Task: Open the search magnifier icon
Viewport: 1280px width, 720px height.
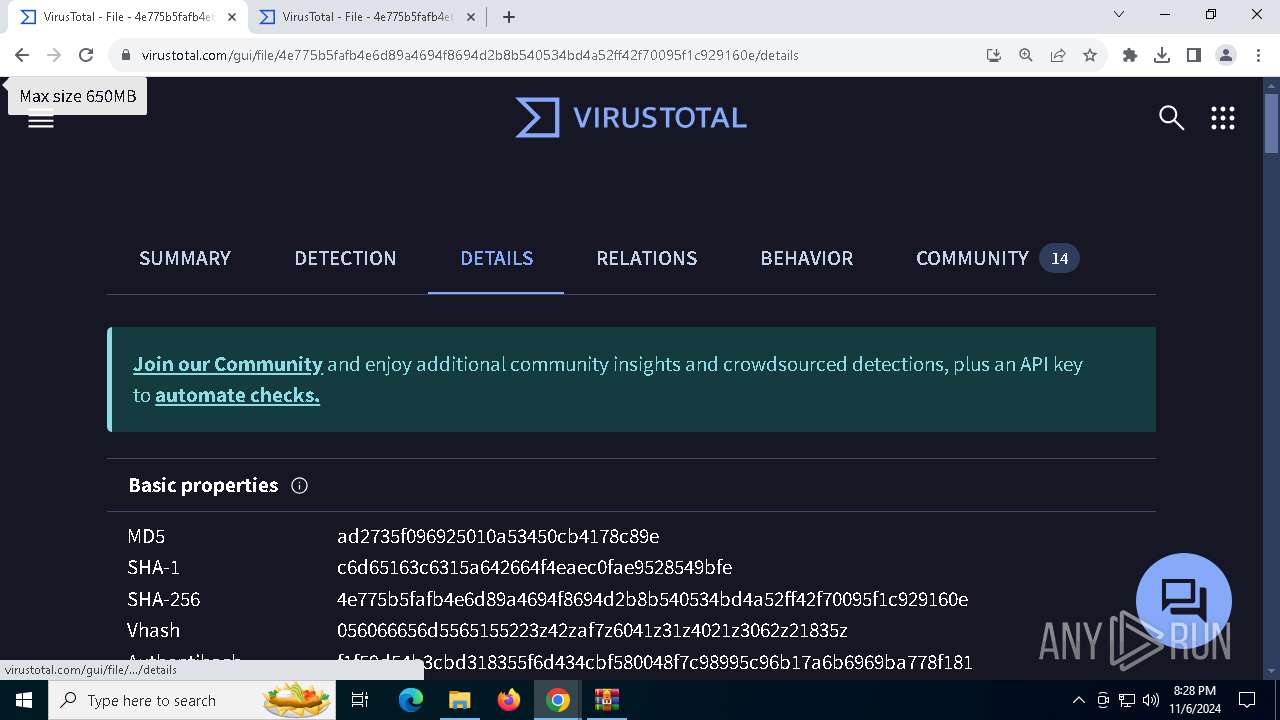Action: click(1171, 118)
